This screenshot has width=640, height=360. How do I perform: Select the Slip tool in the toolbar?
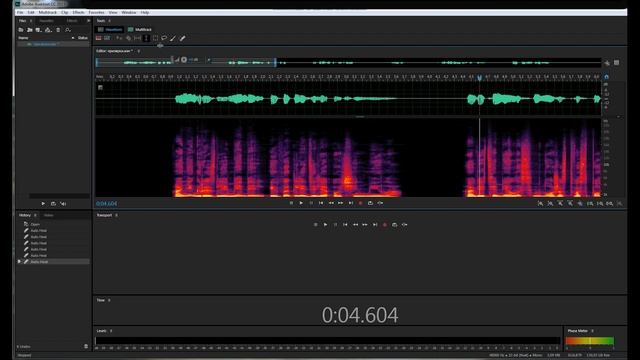(x=138, y=38)
